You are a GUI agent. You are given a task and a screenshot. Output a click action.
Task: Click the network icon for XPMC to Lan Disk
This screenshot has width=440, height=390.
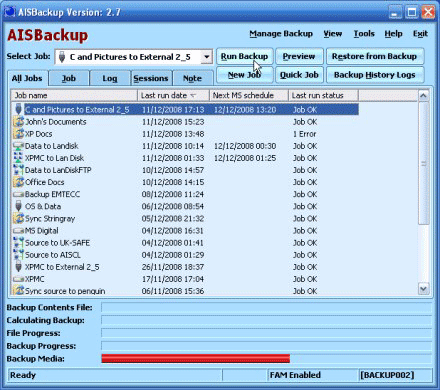coord(18,158)
